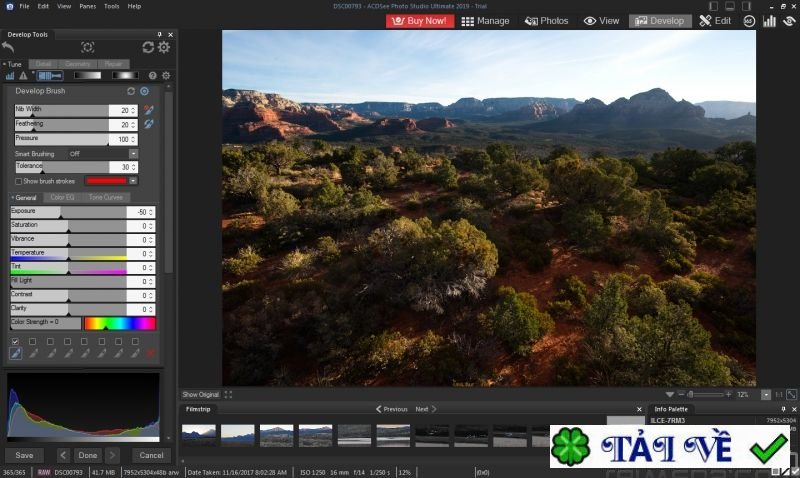Screen dimensions: 800x478
Task: Select the linear gradient tool
Action: click(88, 75)
